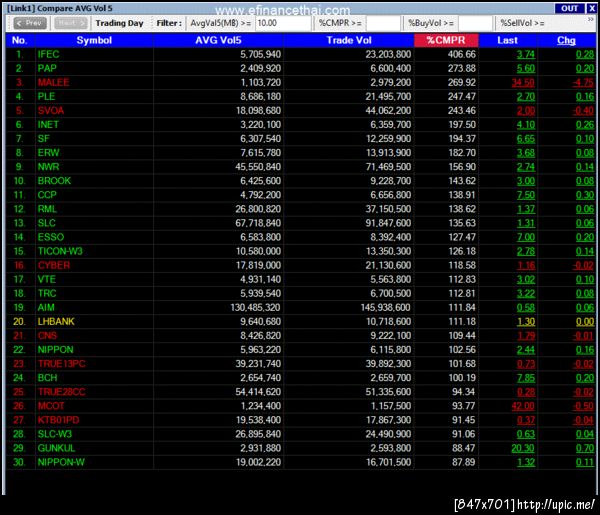
Task: Edit the AvgVal5(MB) filter field showing 10.00
Action: pyautogui.click(x=283, y=23)
